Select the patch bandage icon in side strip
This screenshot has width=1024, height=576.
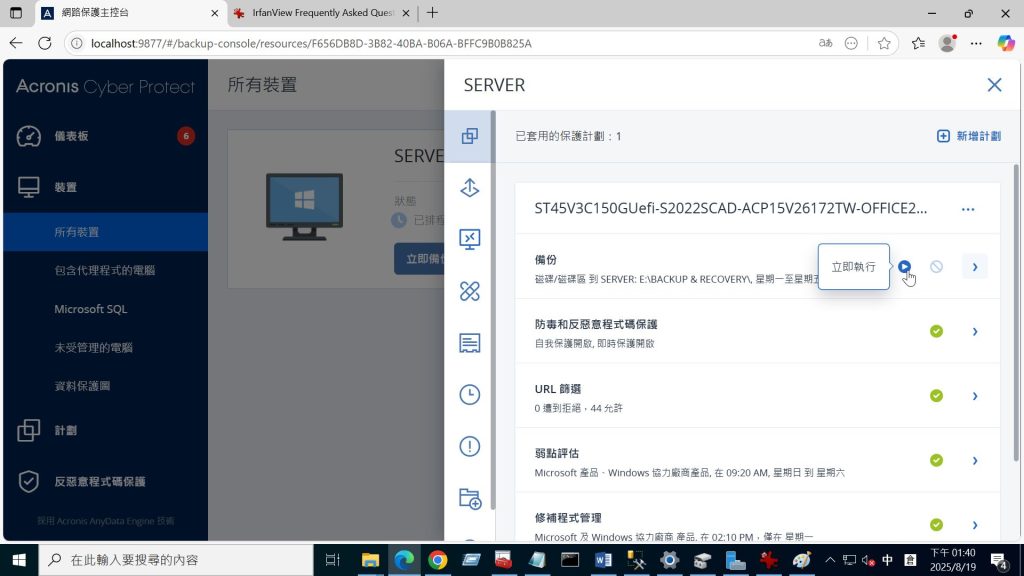[x=470, y=291]
